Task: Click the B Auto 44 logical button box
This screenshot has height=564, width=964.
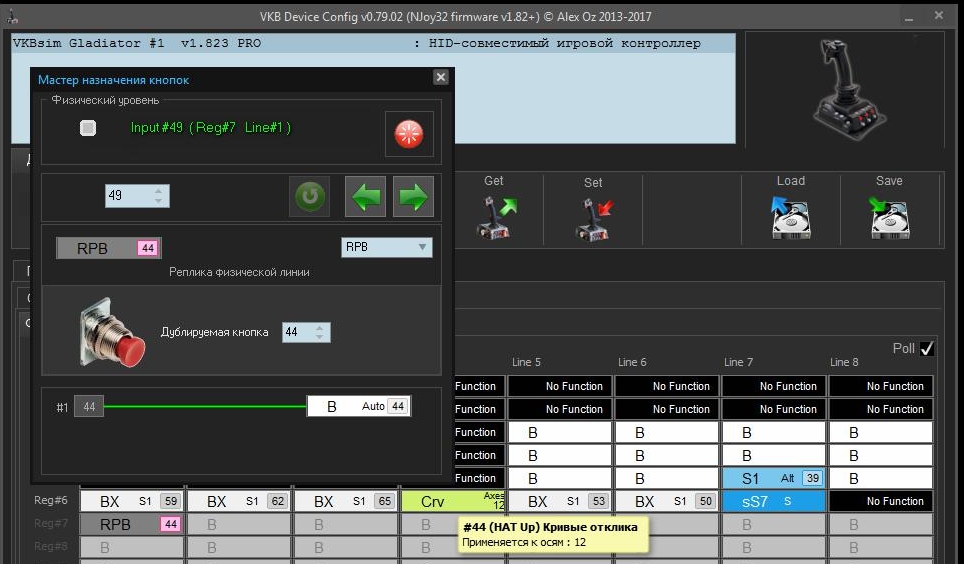Action: pyautogui.click(x=359, y=406)
